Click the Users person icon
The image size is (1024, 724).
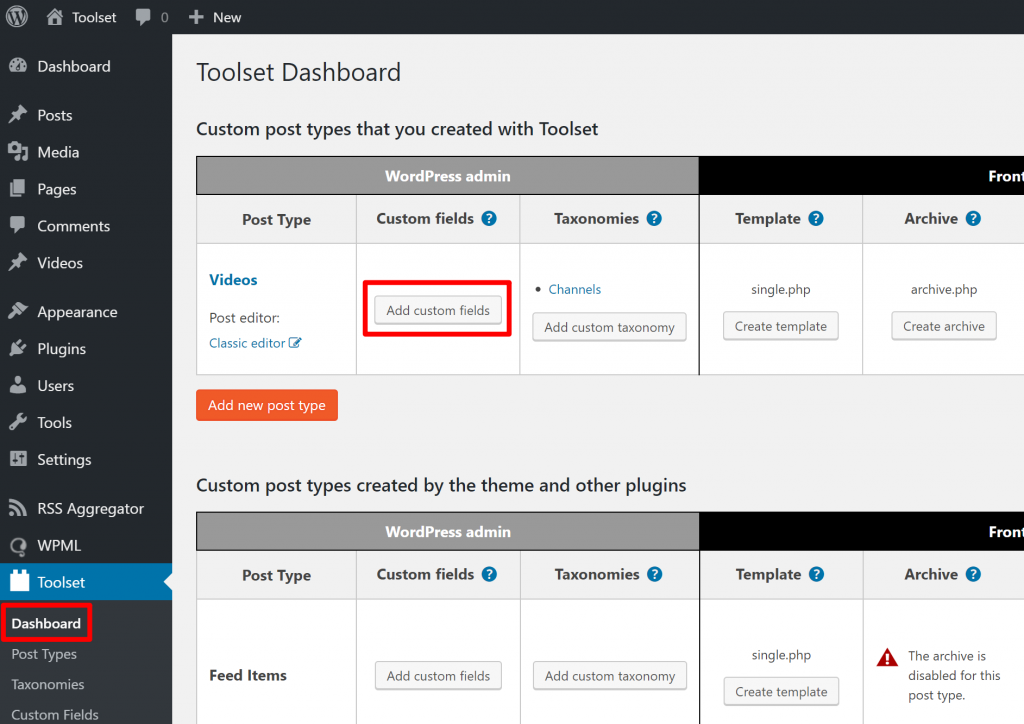tap(18, 385)
